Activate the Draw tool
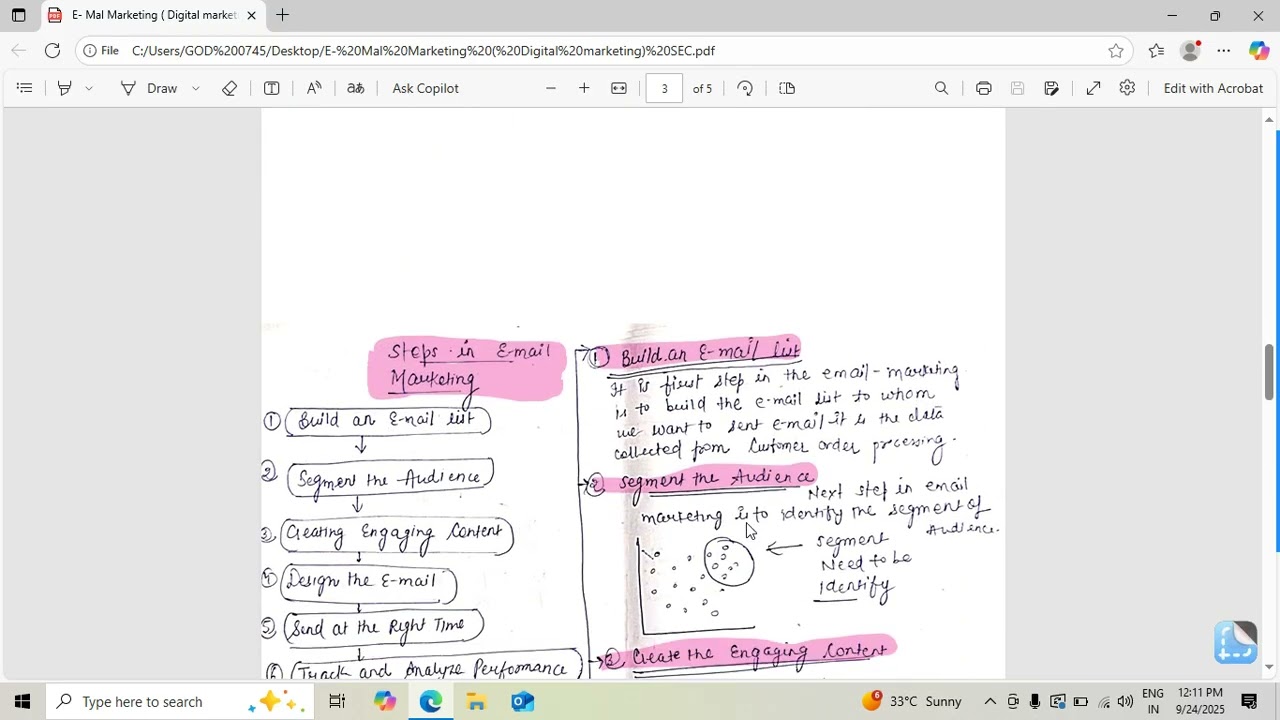 pos(149,88)
